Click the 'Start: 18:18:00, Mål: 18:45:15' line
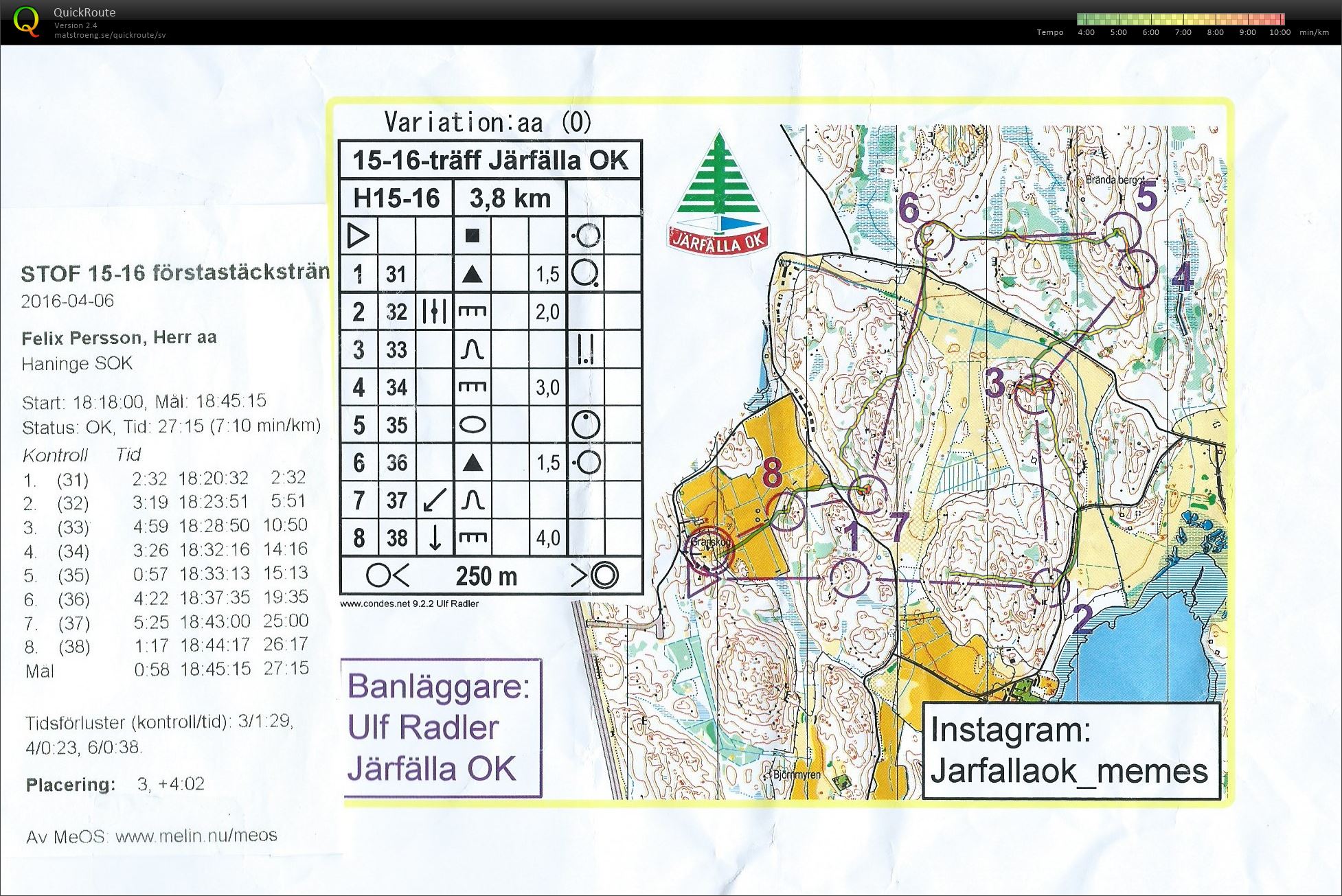The height and width of the screenshot is (896, 1342). [144, 402]
